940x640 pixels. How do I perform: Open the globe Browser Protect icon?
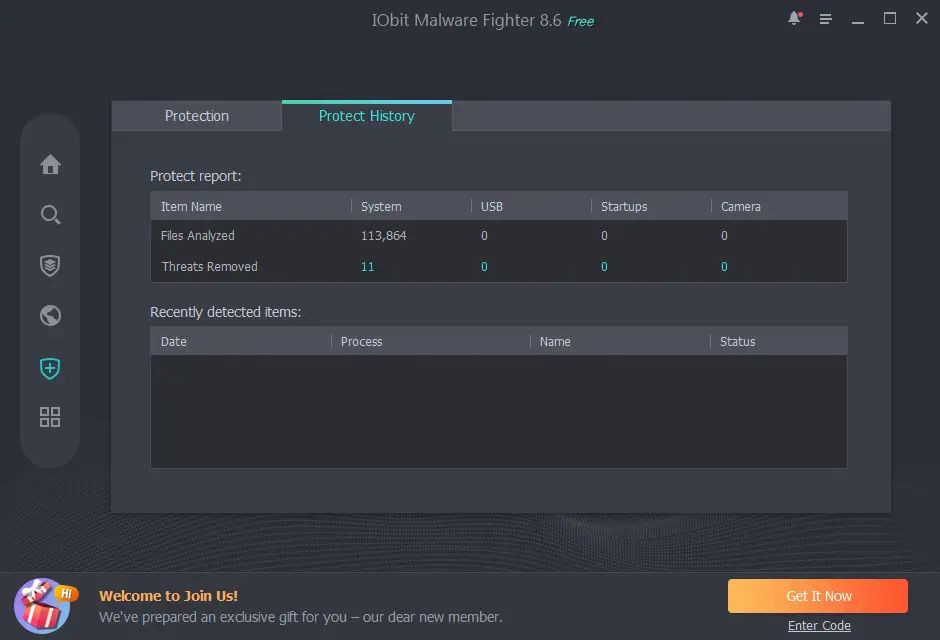50,315
